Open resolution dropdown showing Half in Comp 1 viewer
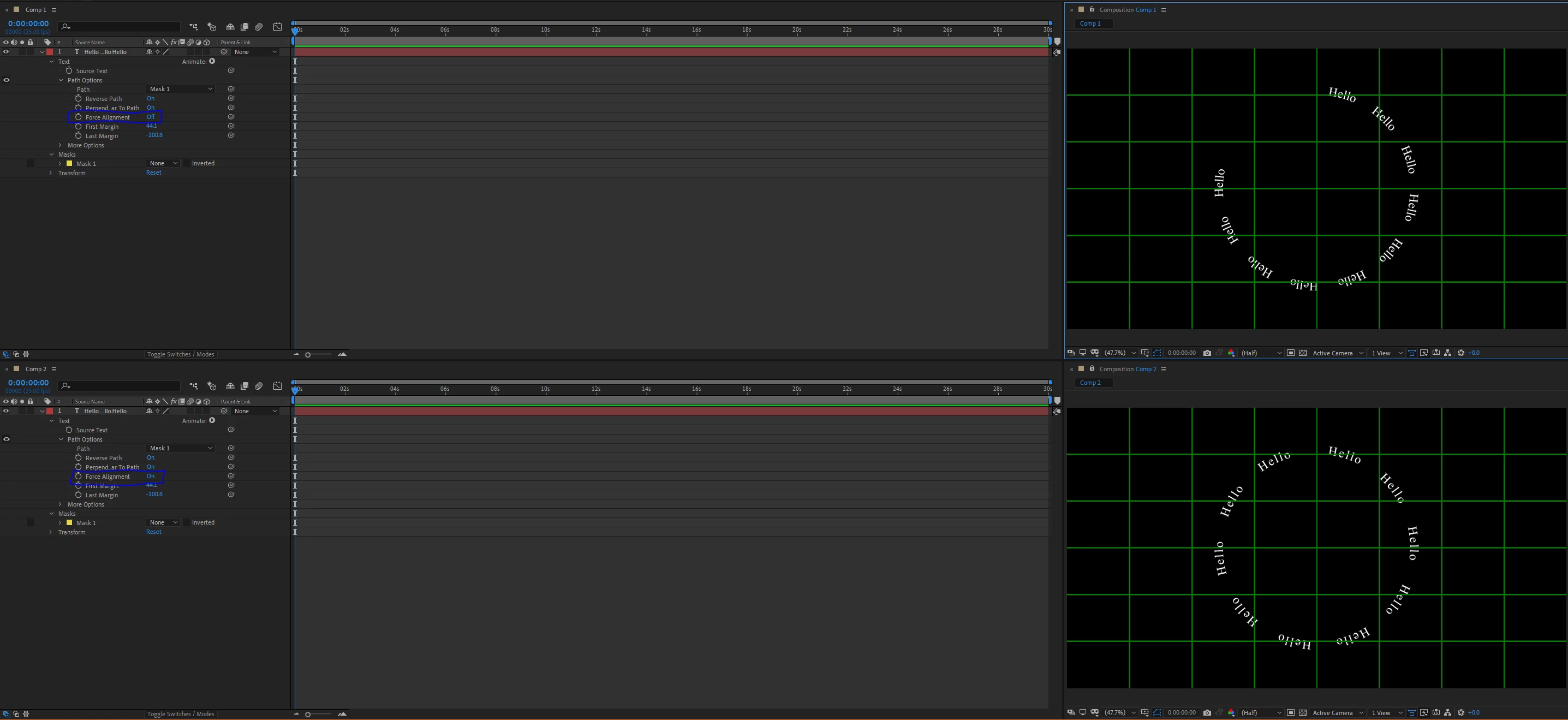Image resolution: width=1568 pixels, height=720 pixels. 1261,353
